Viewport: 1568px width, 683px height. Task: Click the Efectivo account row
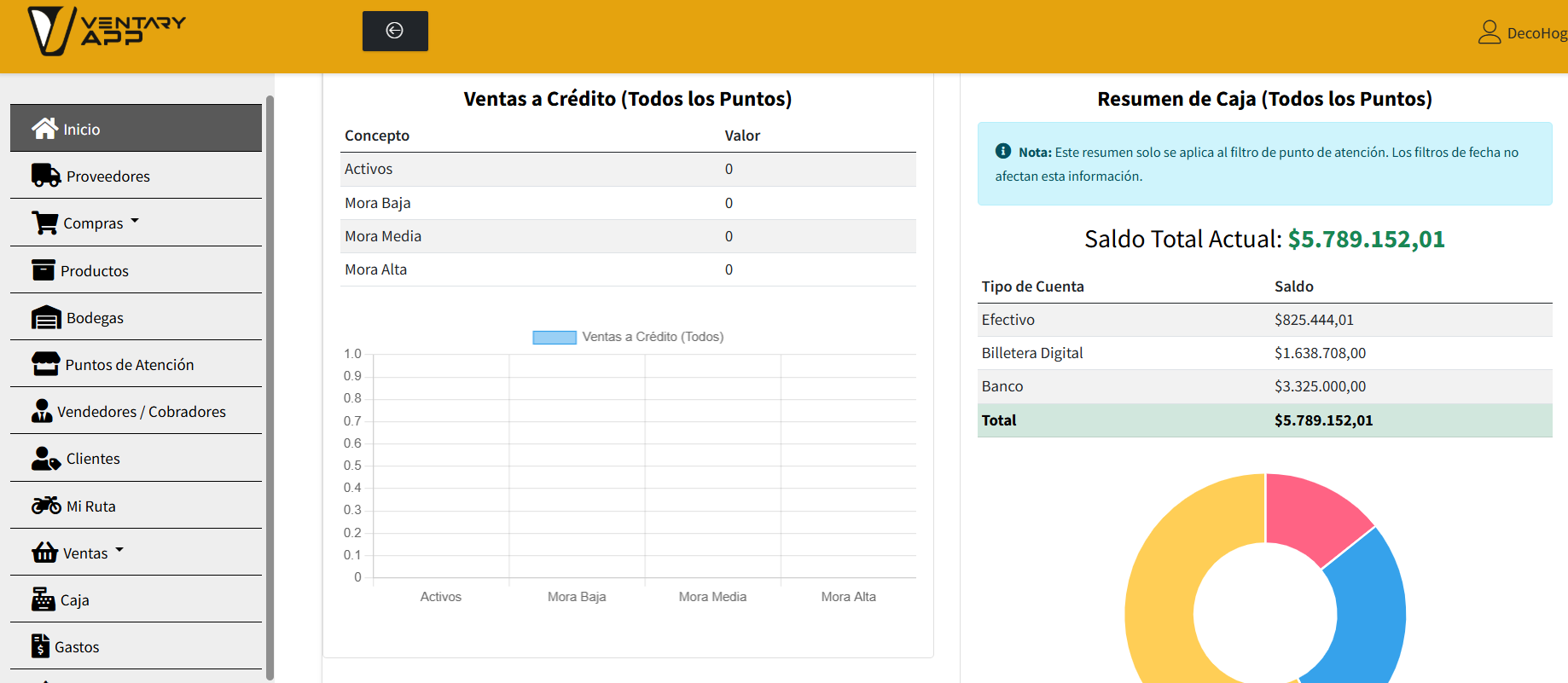(1265, 320)
